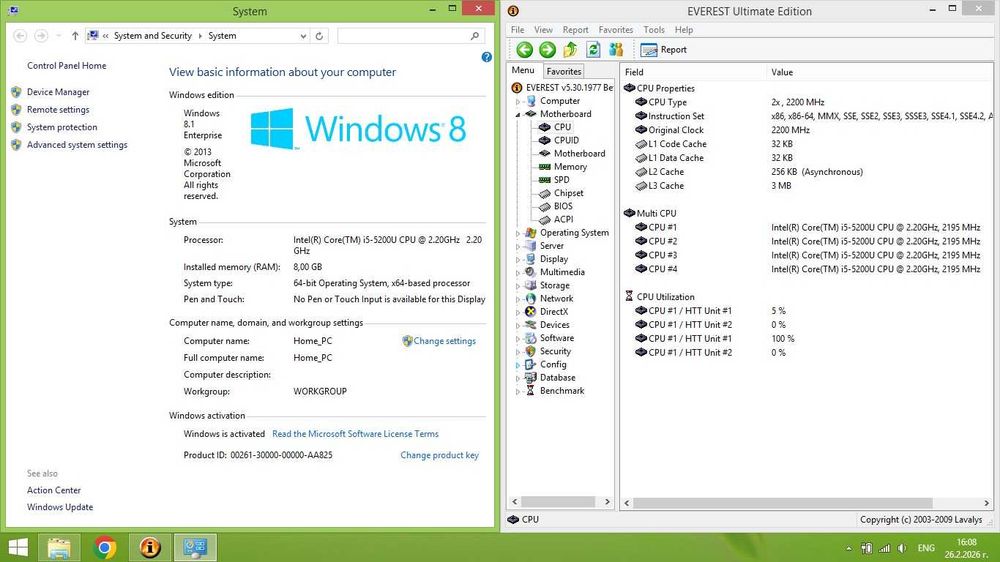Click the Multimedia icon in EVEREST tree
Viewport: 1000px width, 562px height.
tap(530, 272)
